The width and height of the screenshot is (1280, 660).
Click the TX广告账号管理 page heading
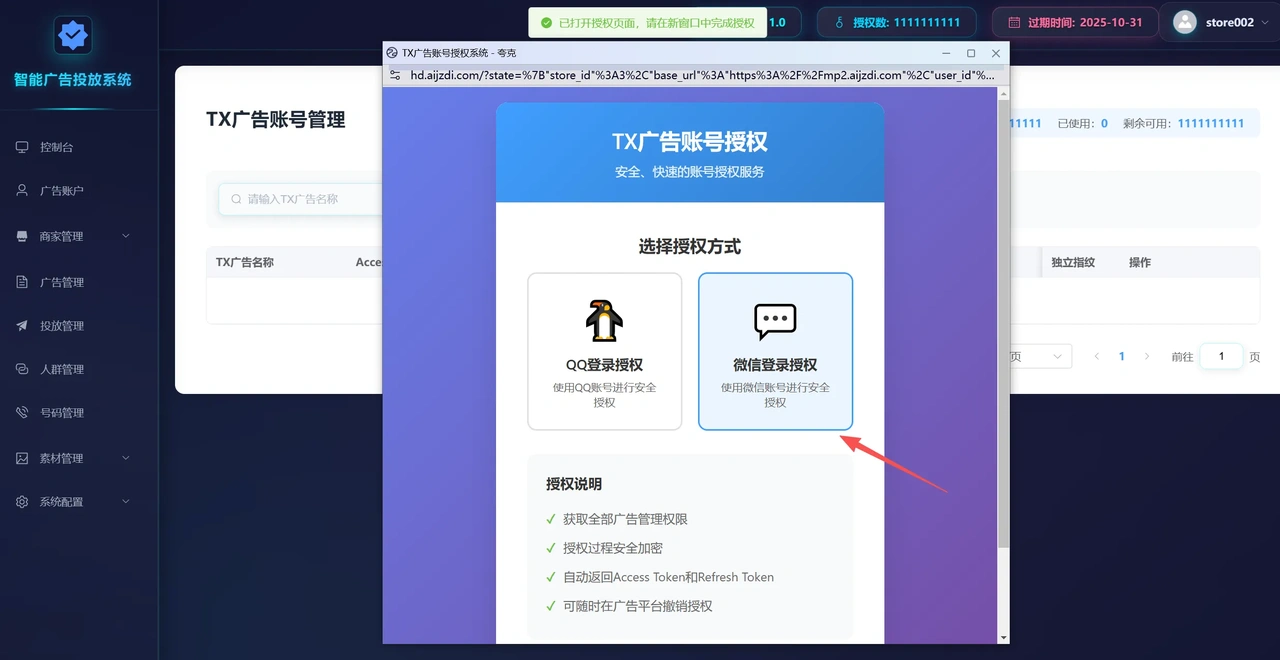click(276, 119)
